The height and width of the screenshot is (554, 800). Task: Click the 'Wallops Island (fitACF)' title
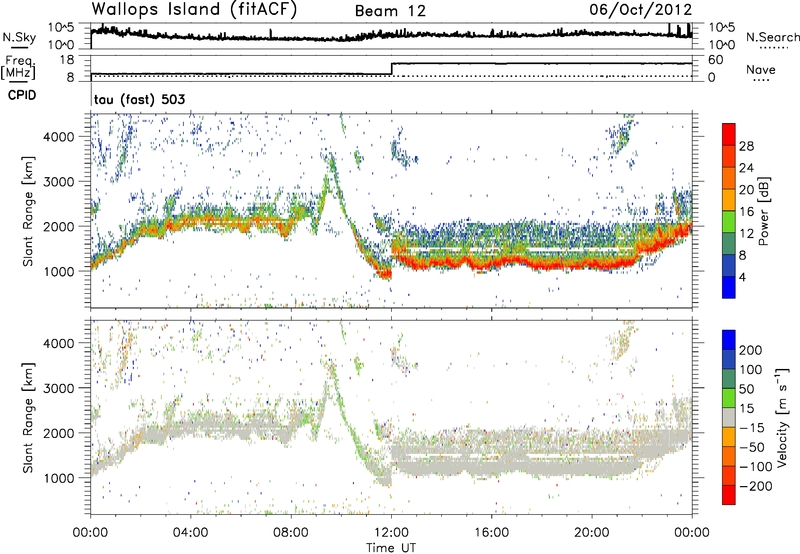click(194, 10)
